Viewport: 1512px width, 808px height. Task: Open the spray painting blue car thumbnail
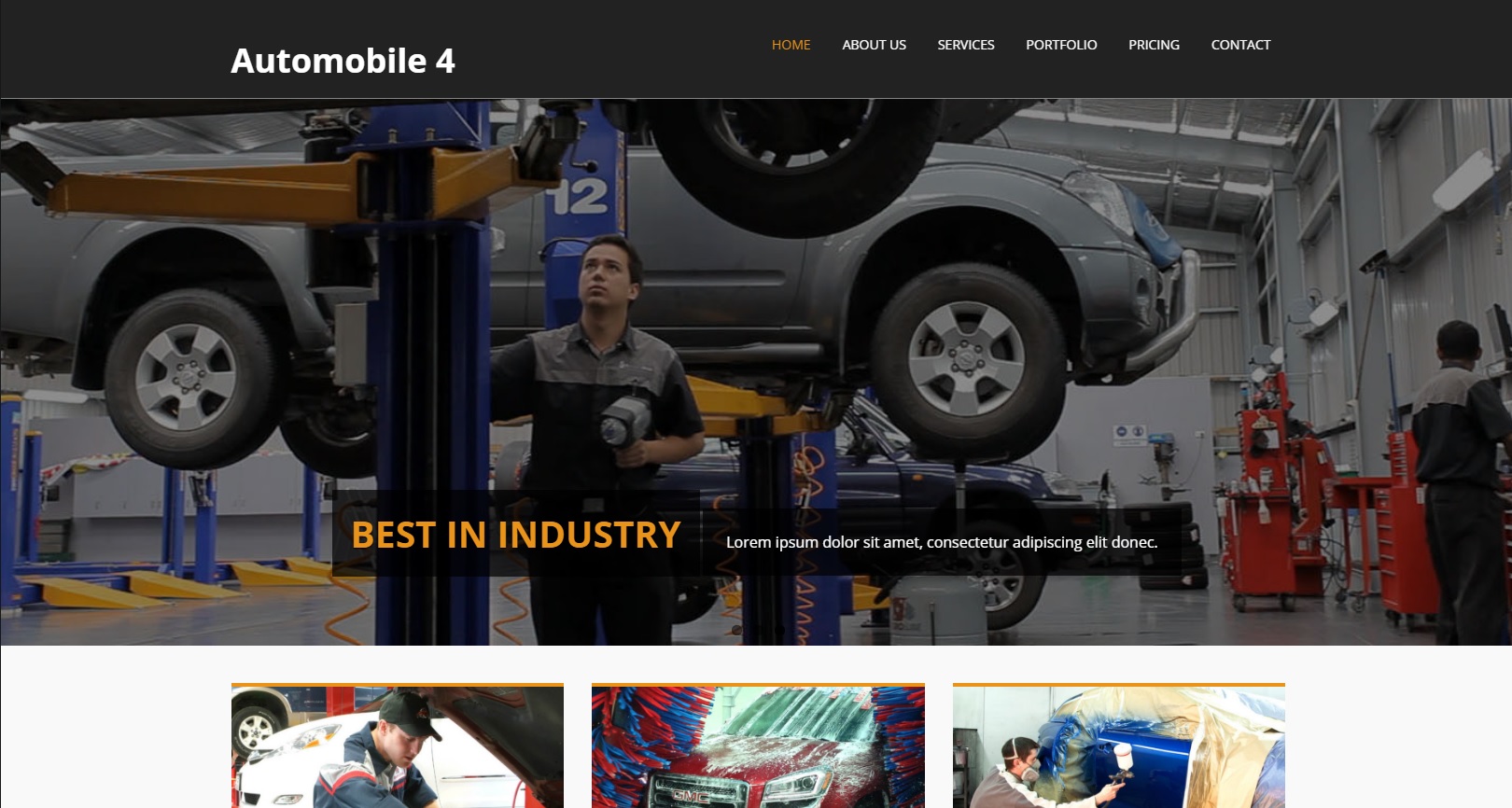pos(1119,747)
